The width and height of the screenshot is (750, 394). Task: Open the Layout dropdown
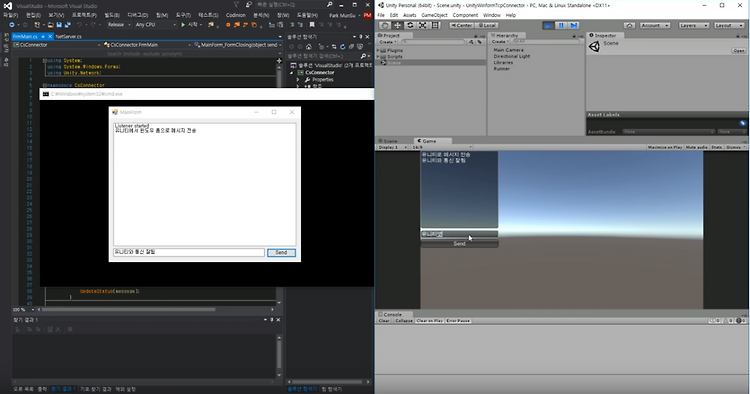(x=728, y=25)
